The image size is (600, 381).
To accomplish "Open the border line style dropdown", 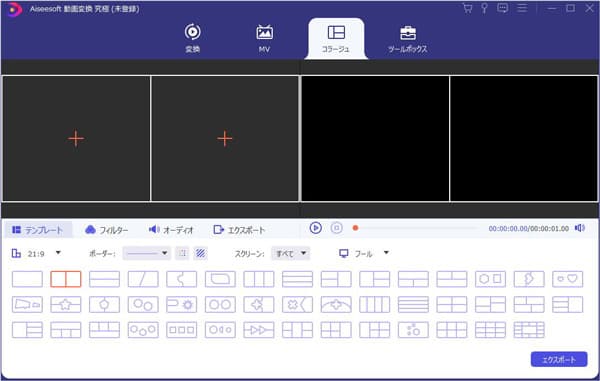I will tap(147, 253).
